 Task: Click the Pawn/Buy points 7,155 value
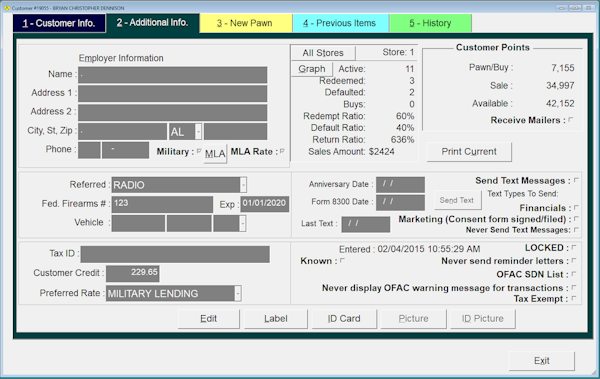click(562, 68)
